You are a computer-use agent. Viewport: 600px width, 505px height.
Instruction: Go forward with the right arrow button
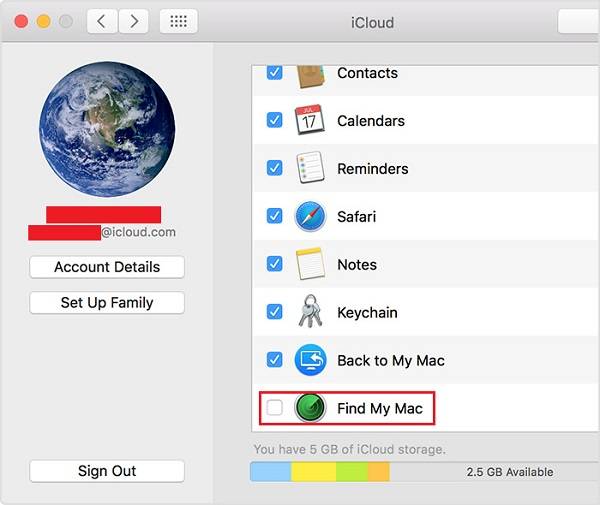point(134,21)
